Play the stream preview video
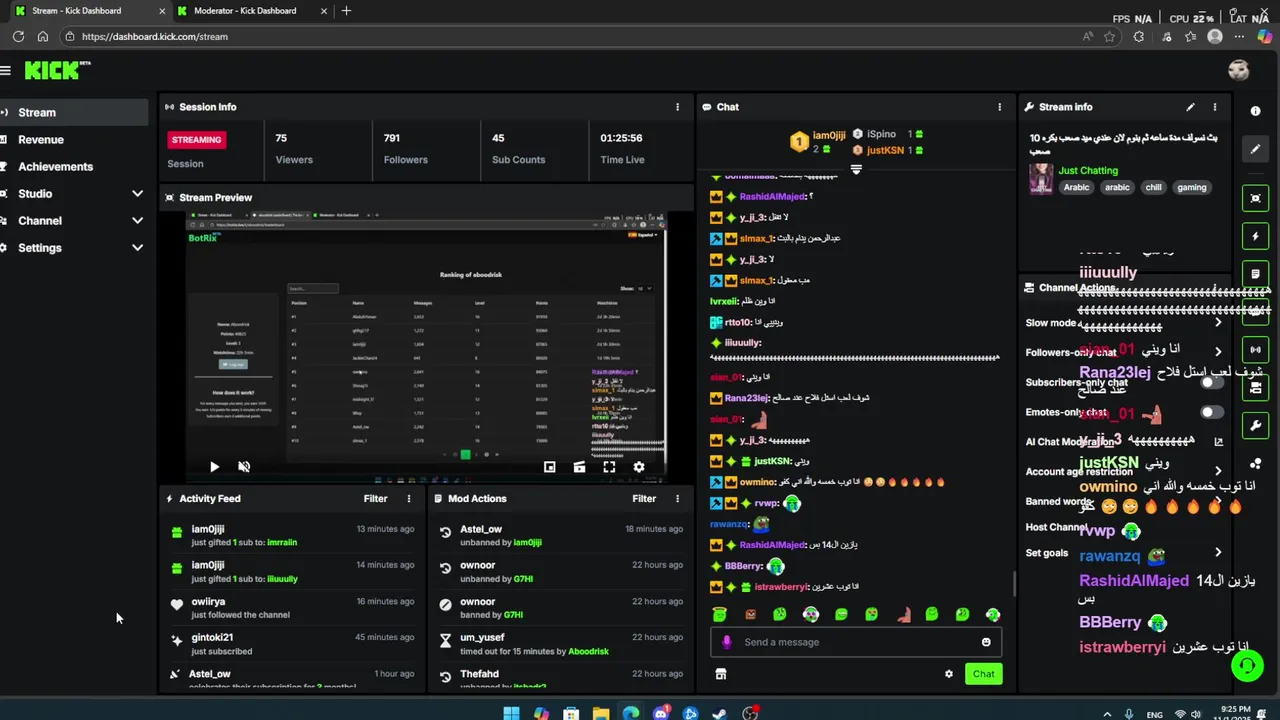This screenshot has width=1280, height=720. [214, 467]
